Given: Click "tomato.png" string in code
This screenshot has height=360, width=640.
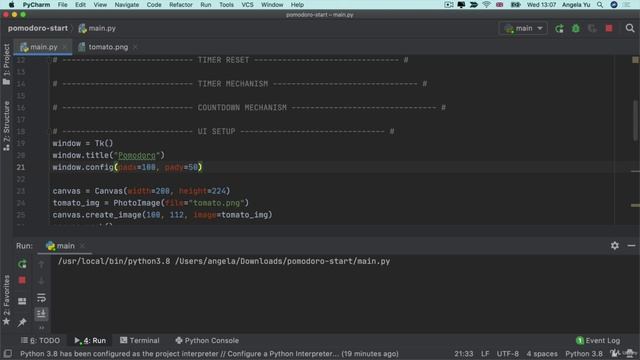Looking at the screenshot, I should [216, 203].
